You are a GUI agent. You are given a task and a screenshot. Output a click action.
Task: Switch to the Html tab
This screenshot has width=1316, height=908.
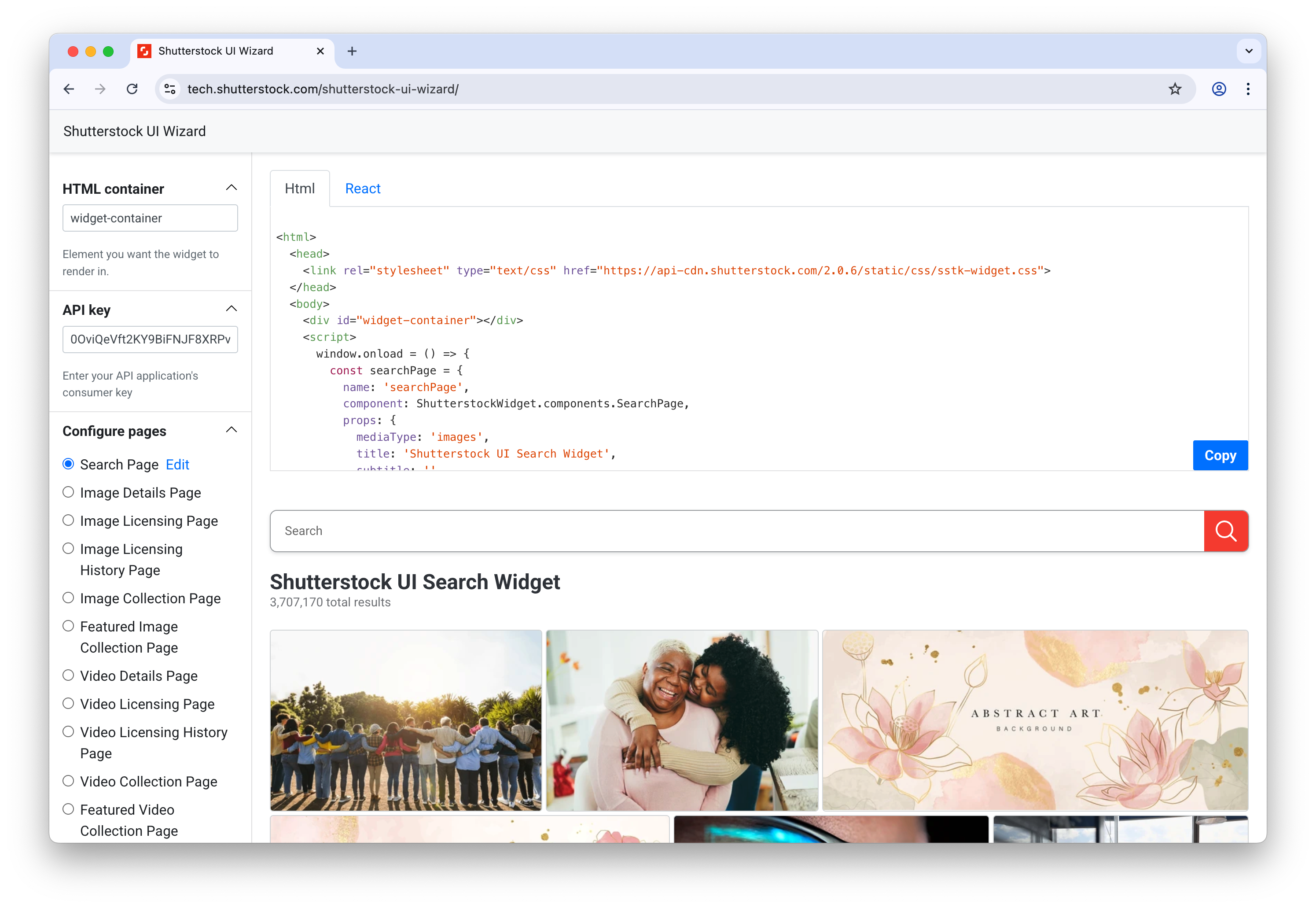pyautogui.click(x=300, y=188)
